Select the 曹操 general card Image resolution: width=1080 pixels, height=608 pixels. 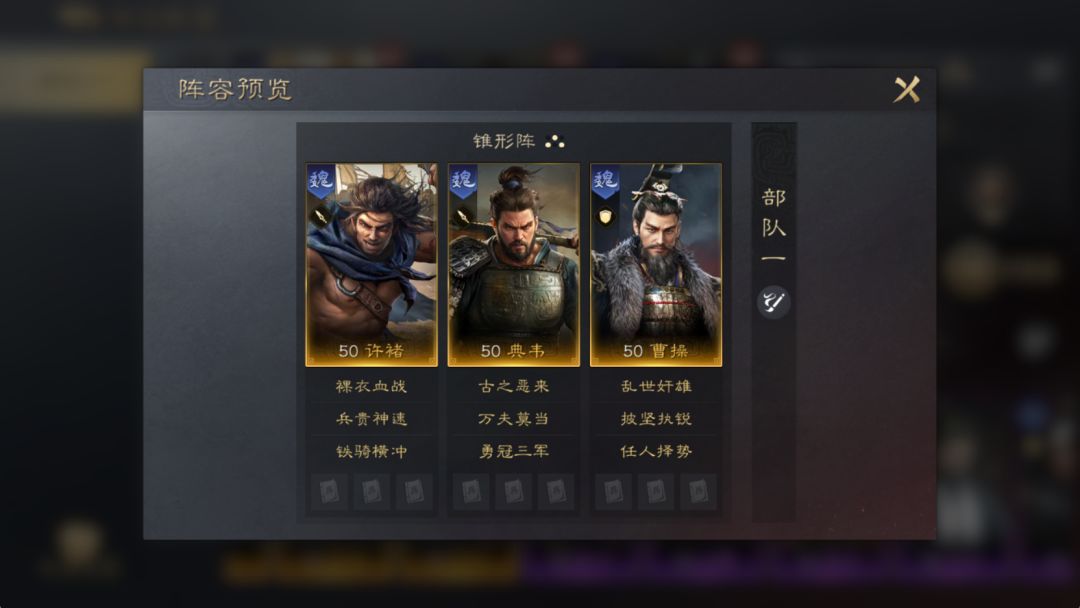click(x=656, y=265)
